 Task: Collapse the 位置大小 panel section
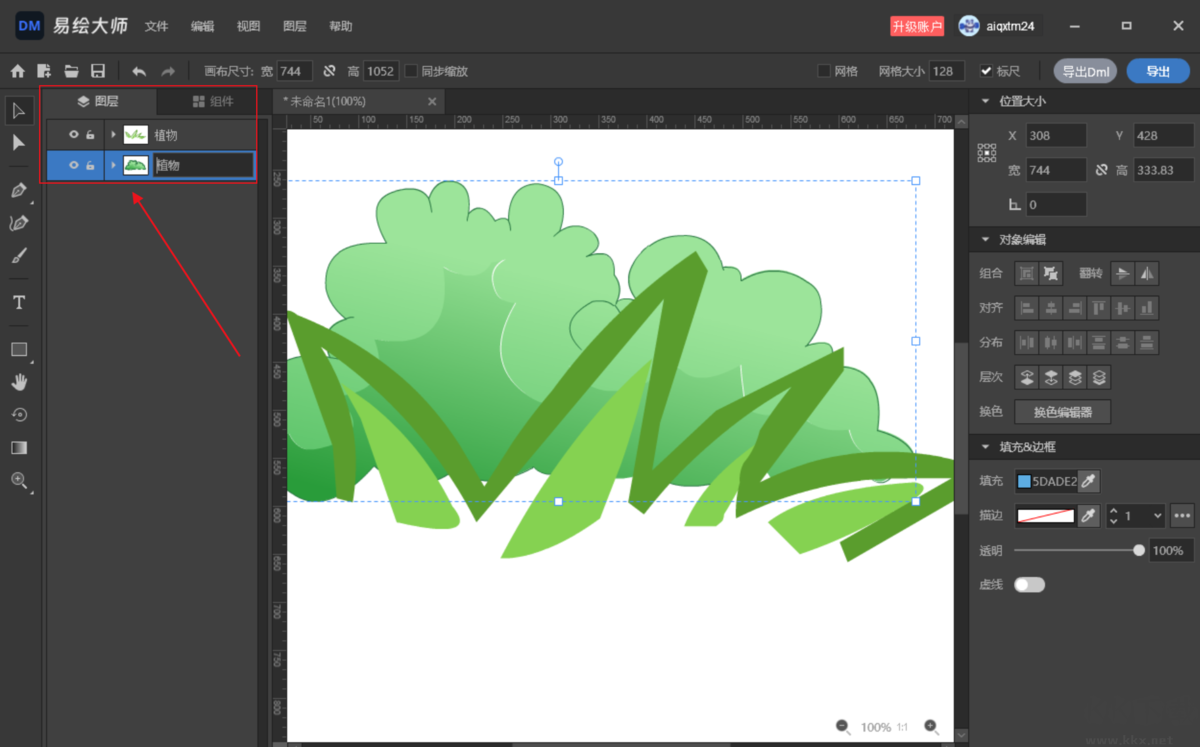[x=985, y=101]
